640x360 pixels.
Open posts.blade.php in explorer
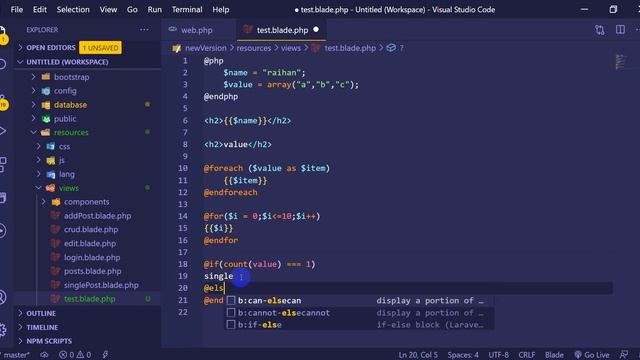coord(92,271)
